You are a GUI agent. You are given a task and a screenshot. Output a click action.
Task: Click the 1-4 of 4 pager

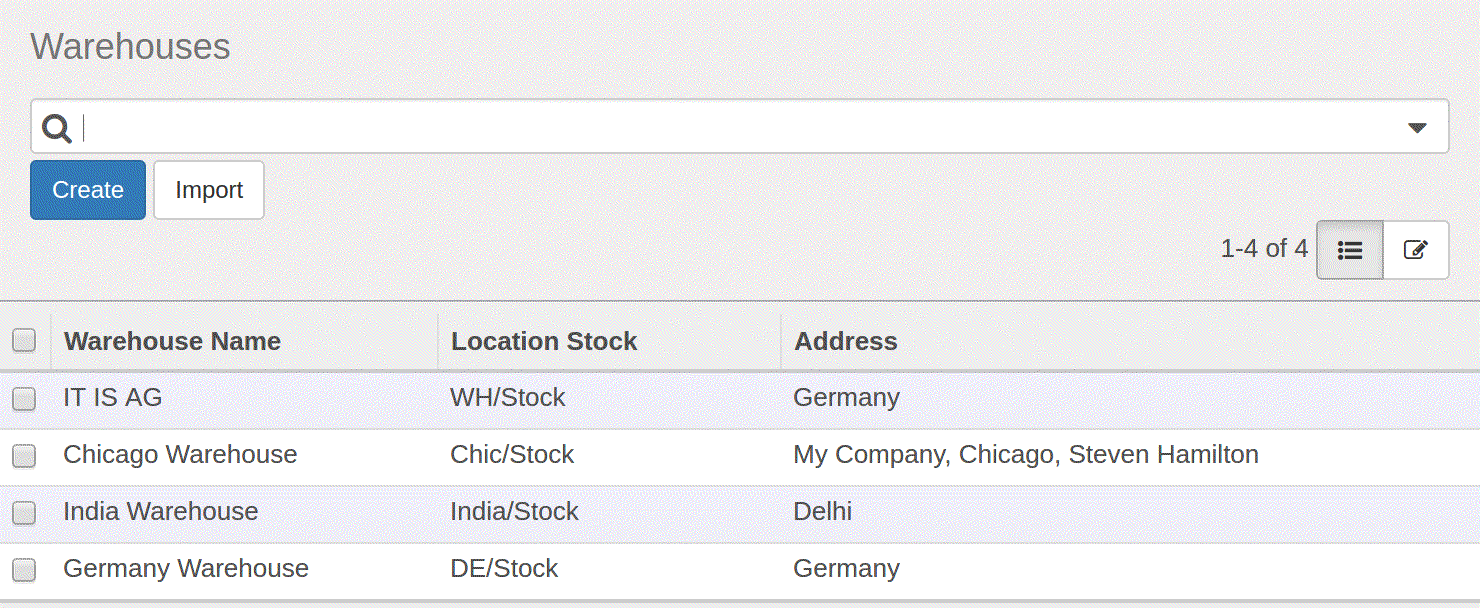click(1263, 249)
